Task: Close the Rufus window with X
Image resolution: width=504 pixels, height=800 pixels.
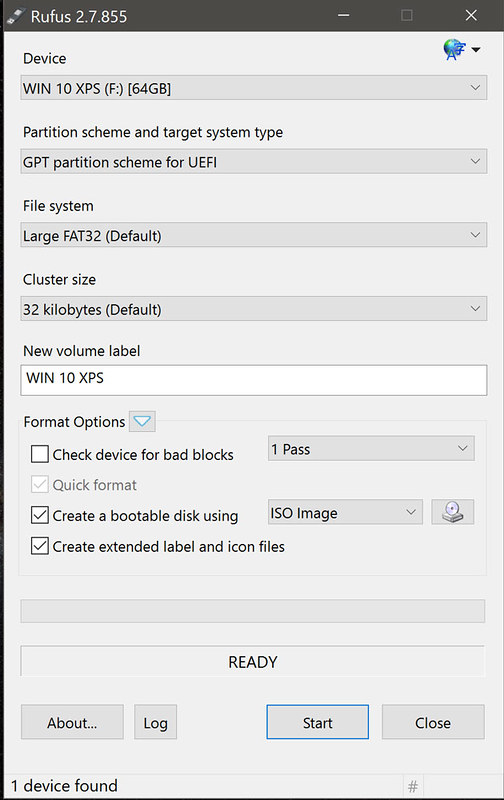Action: [471, 15]
